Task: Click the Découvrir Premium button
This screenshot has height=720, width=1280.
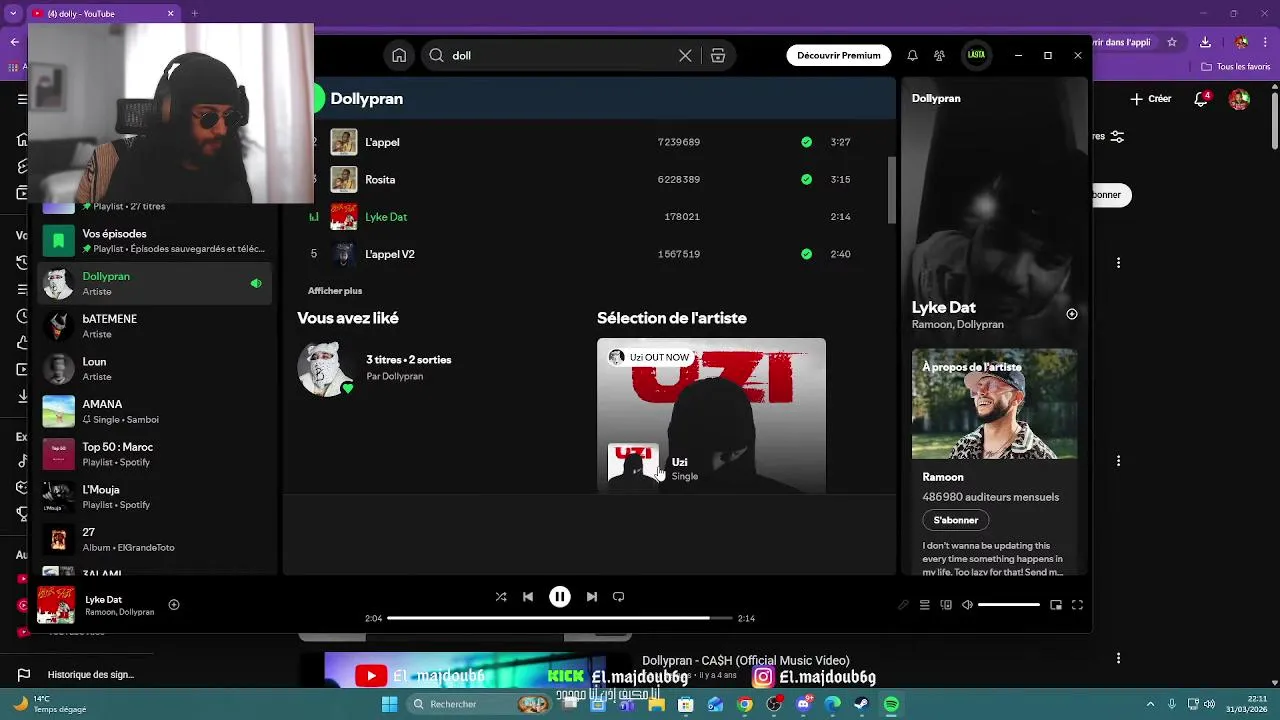Action: coord(839,56)
